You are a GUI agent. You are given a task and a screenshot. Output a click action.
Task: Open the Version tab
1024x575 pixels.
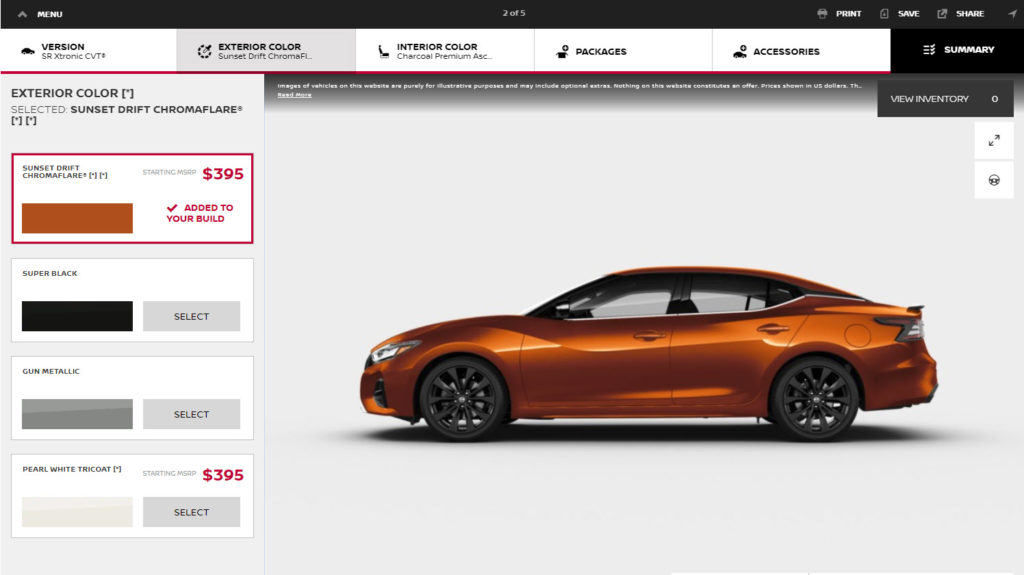coord(88,51)
